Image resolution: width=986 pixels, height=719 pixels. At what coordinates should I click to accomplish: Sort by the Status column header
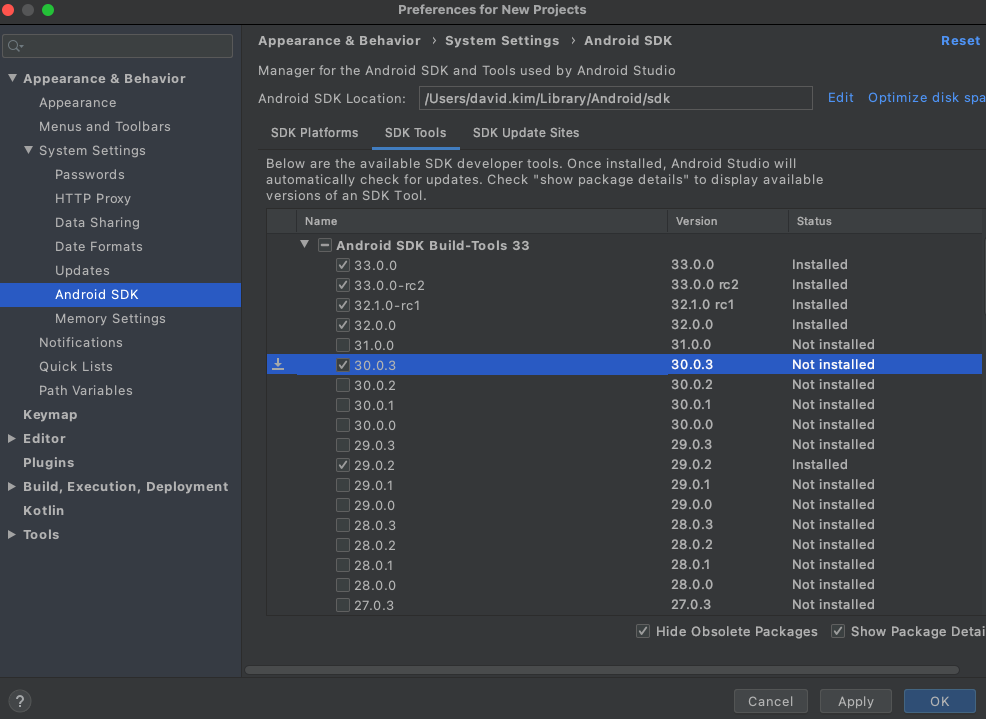click(x=885, y=221)
